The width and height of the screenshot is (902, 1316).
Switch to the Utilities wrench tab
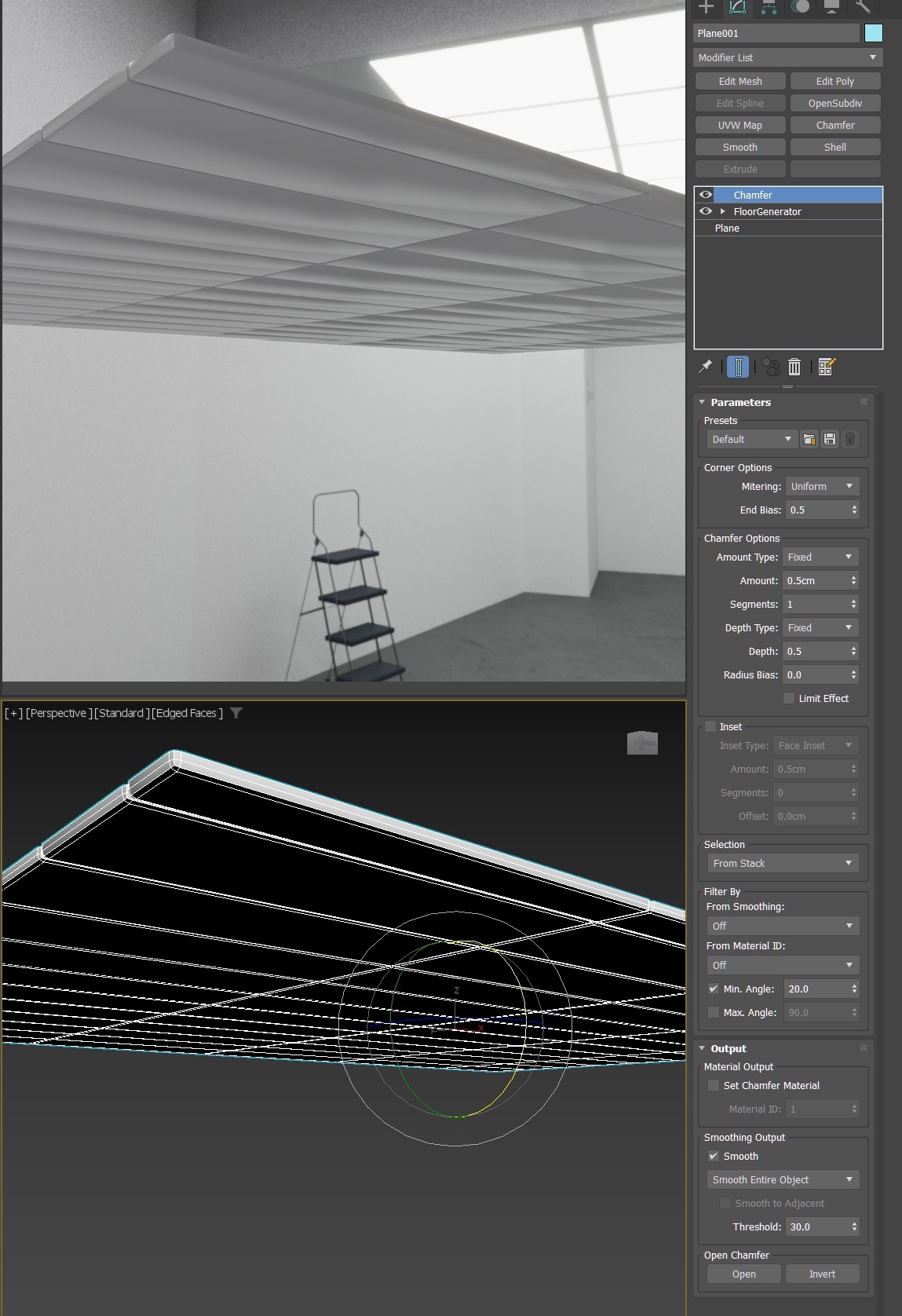(x=863, y=7)
